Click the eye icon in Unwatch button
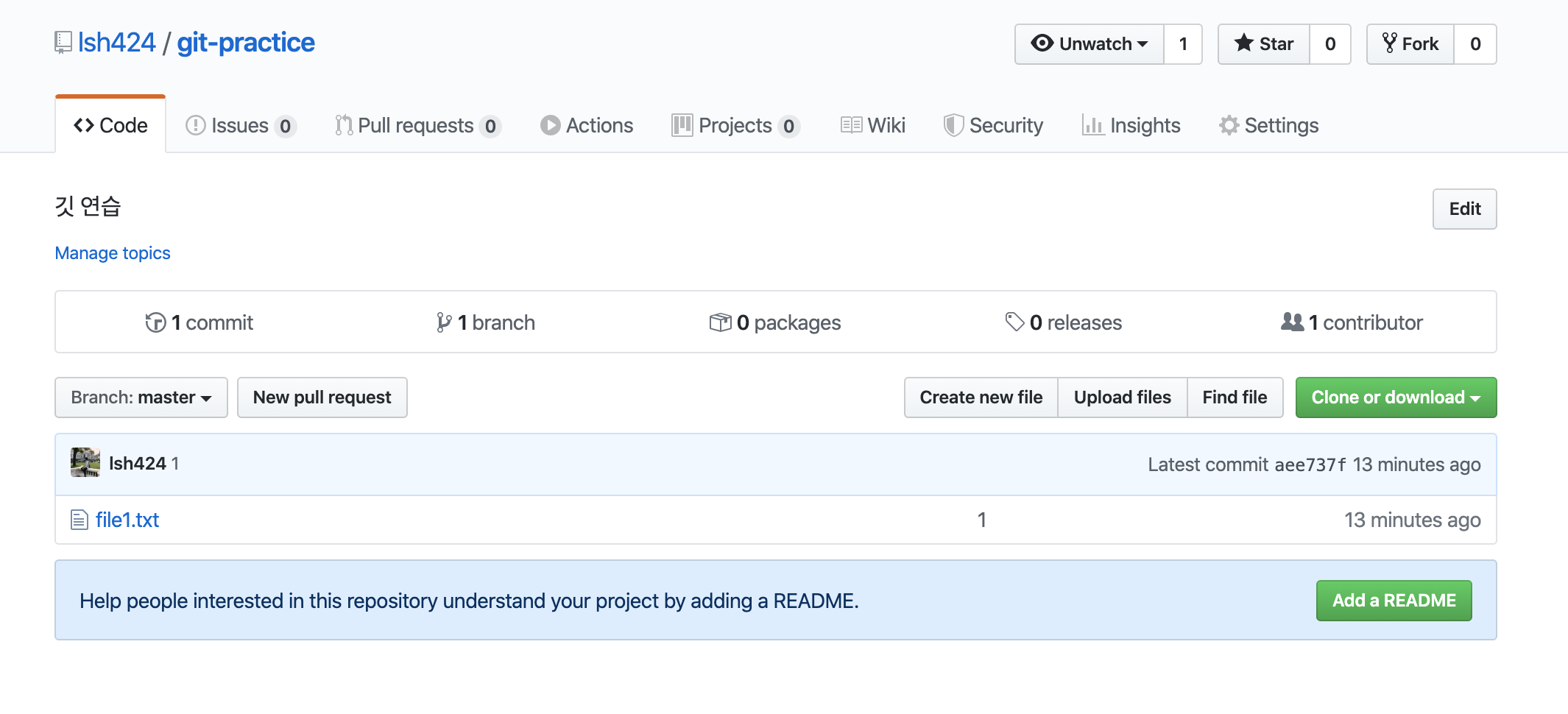The height and width of the screenshot is (714, 1568). (1042, 43)
